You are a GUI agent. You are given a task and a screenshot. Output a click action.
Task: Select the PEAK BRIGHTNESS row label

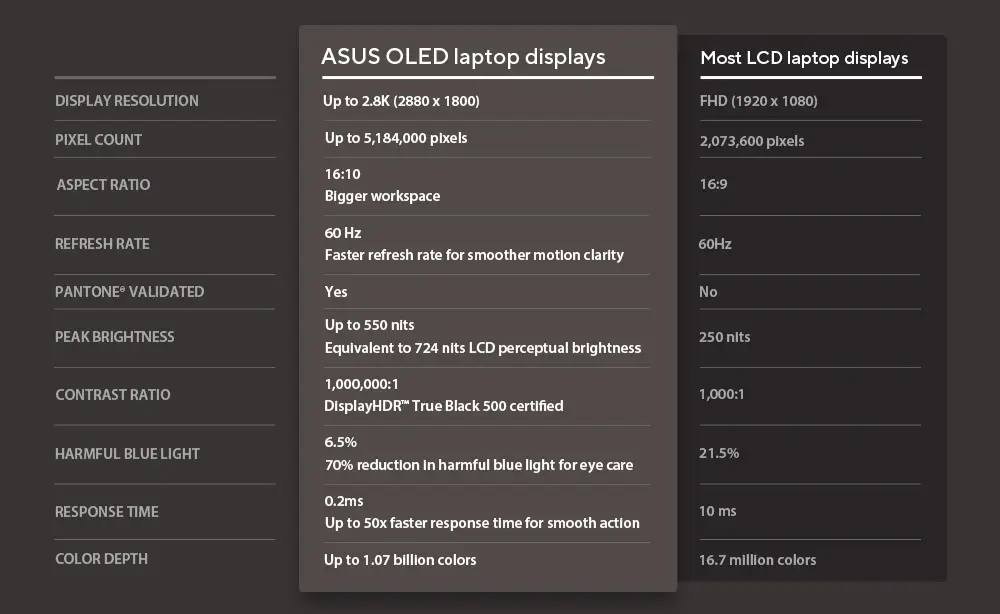pyautogui.click(x=114, y=337)
